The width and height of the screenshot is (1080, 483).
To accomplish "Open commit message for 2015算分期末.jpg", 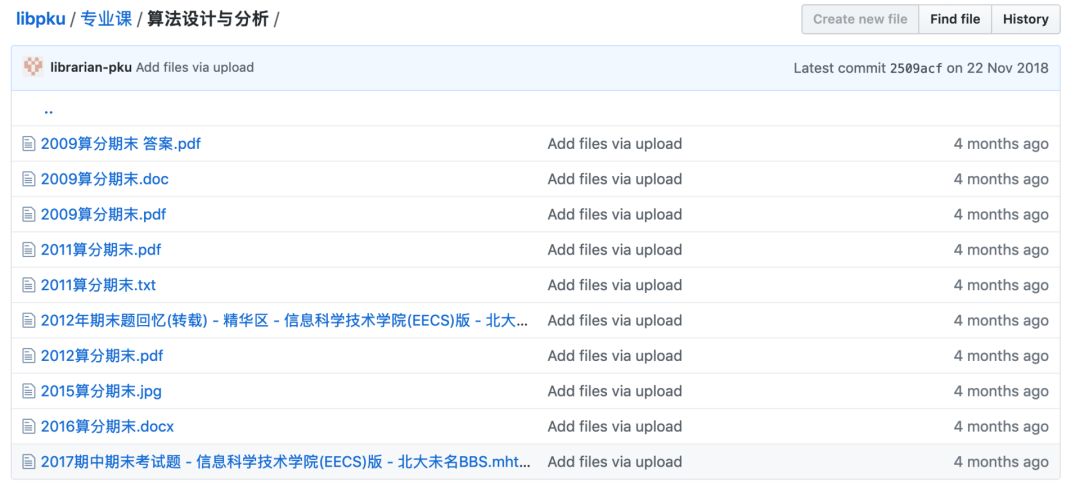I will click(x=614, y=391).
